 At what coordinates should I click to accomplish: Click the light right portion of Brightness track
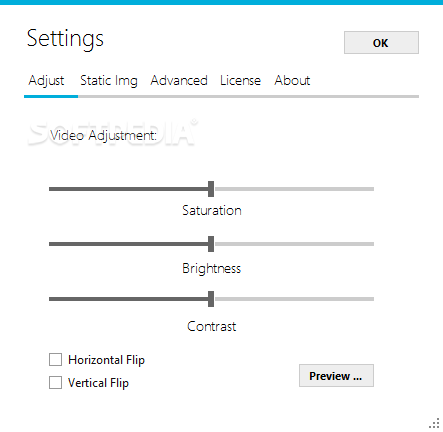(x=294, y=244)
